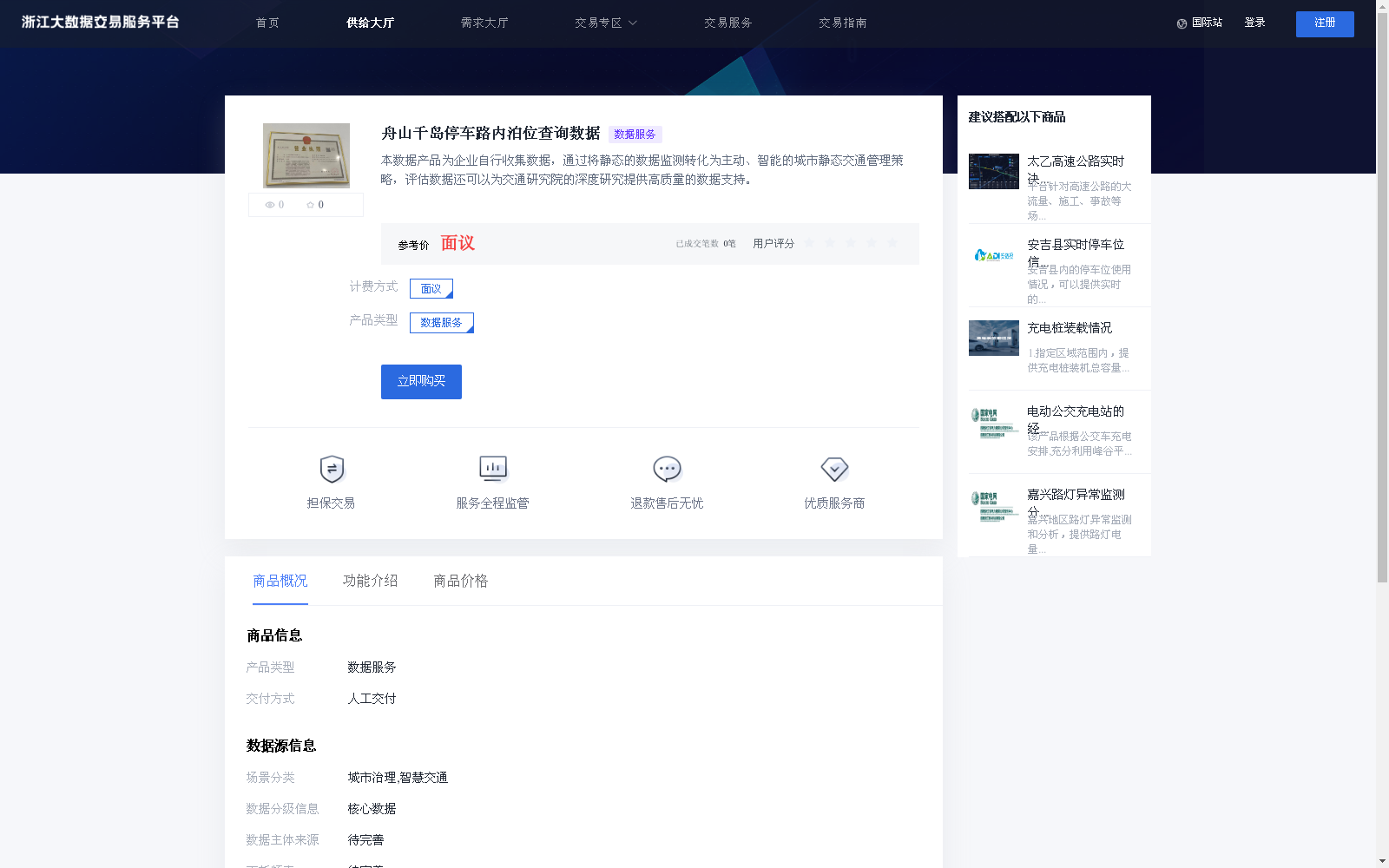Expand the 交易专区 dropdown menu
1389x868 pixels.
click(x=605, y=23)
